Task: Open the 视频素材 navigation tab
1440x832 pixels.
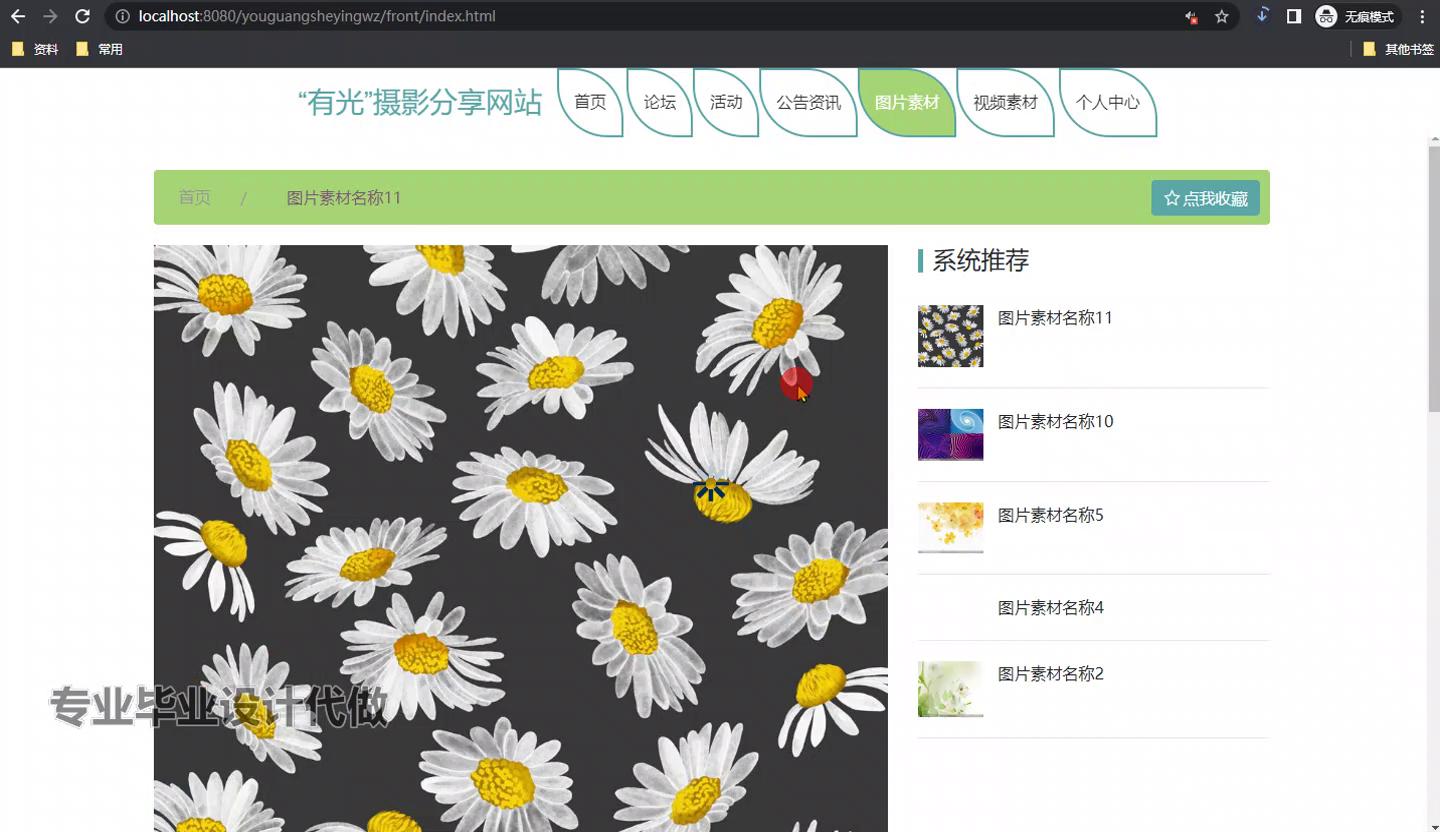Action: click(1006, 102)
